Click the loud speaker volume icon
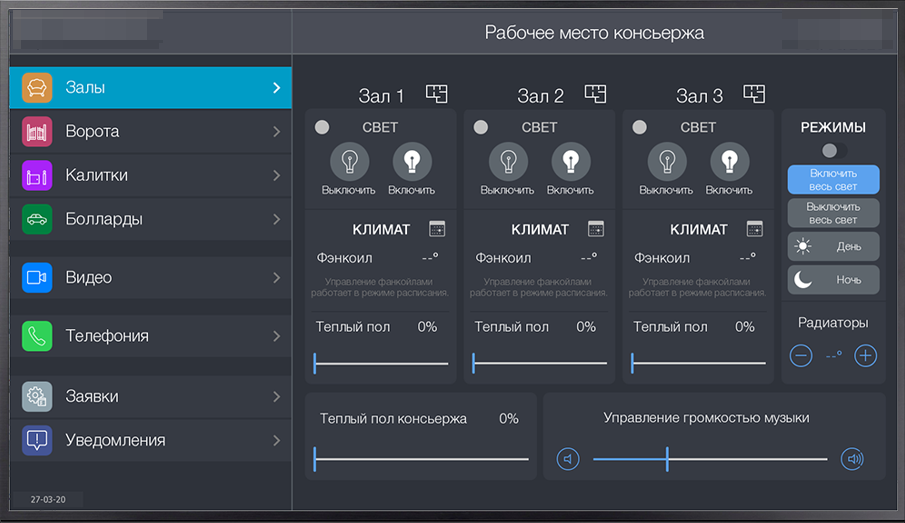This screenshot has height=523, width=905. [852, 459]
